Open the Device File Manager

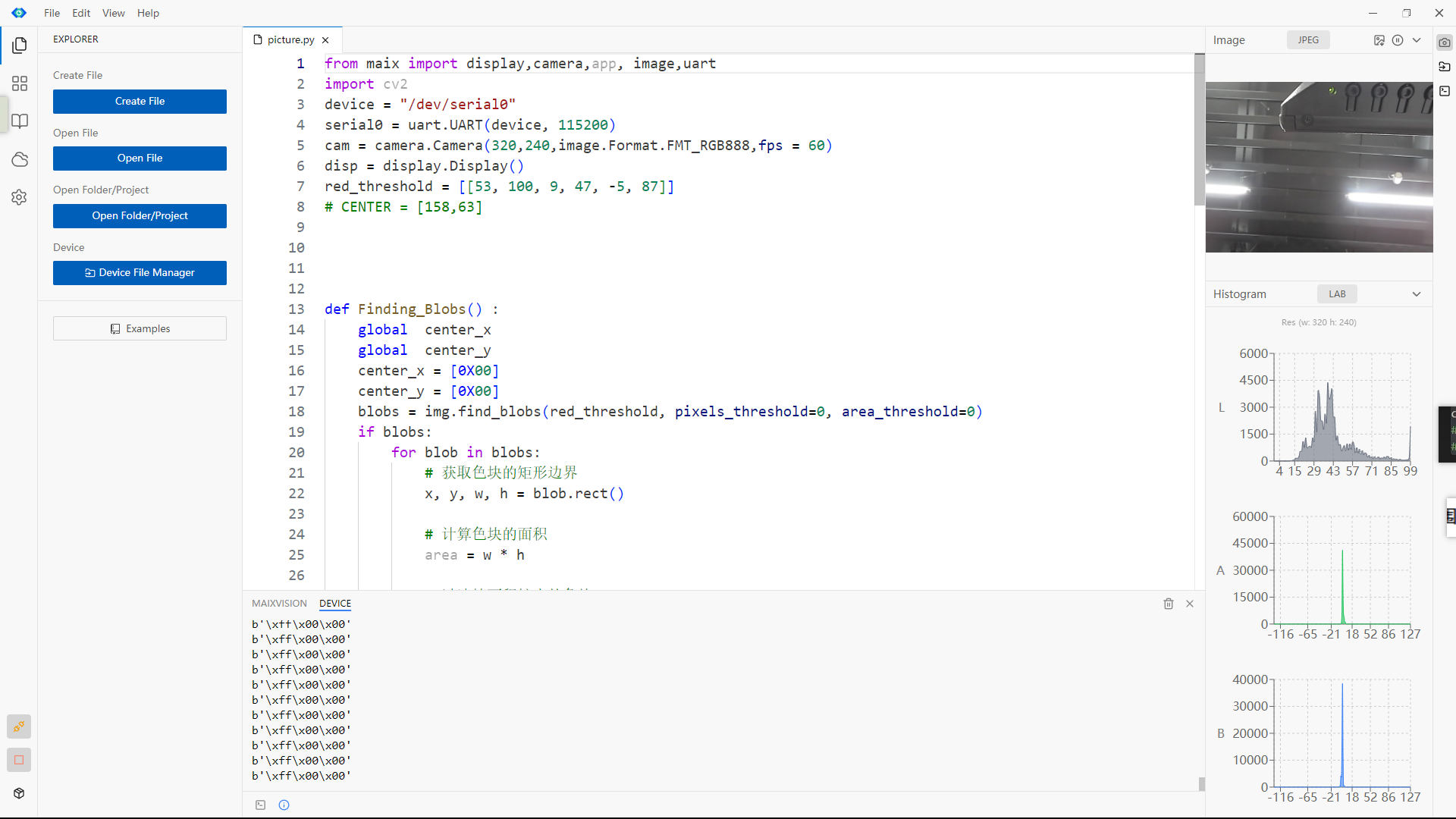point(140,273)
